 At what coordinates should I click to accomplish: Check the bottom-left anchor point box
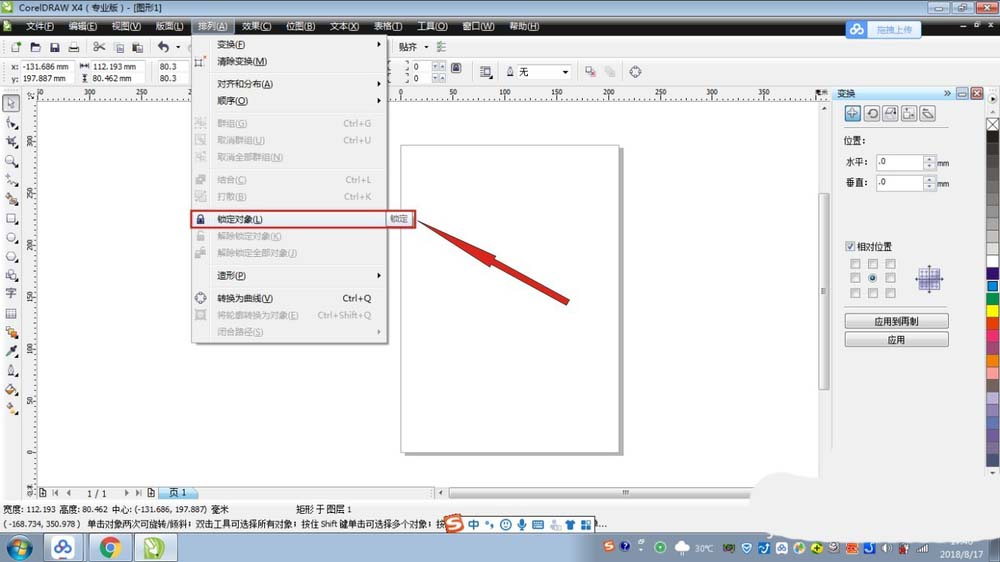855,293
